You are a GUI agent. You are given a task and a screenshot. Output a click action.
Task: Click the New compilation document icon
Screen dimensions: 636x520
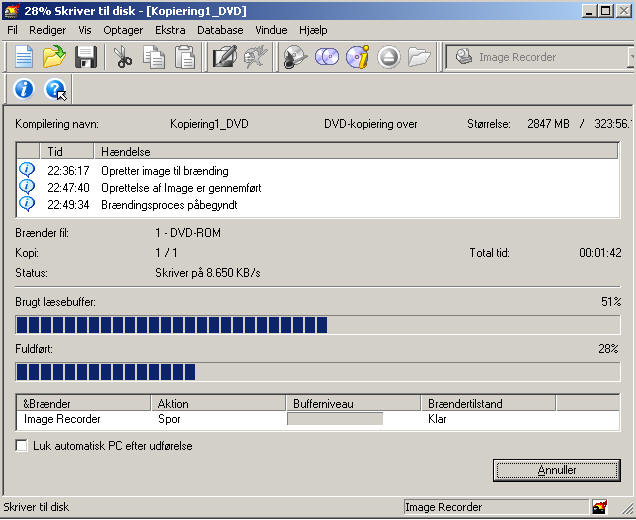pyautogui.click(x=24, y=56)
